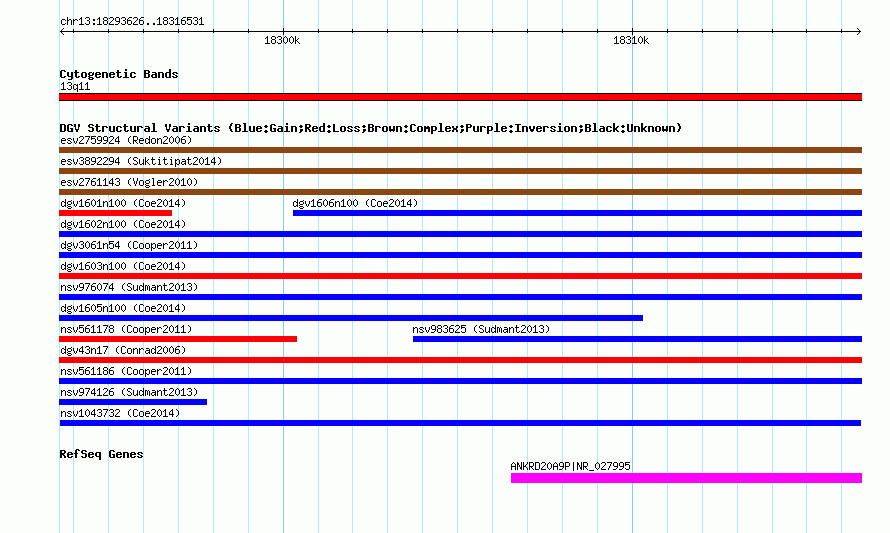Click the blue nsv1043732 gain bar
This screenshot has height=533, width=890.
tap(460, 423)
